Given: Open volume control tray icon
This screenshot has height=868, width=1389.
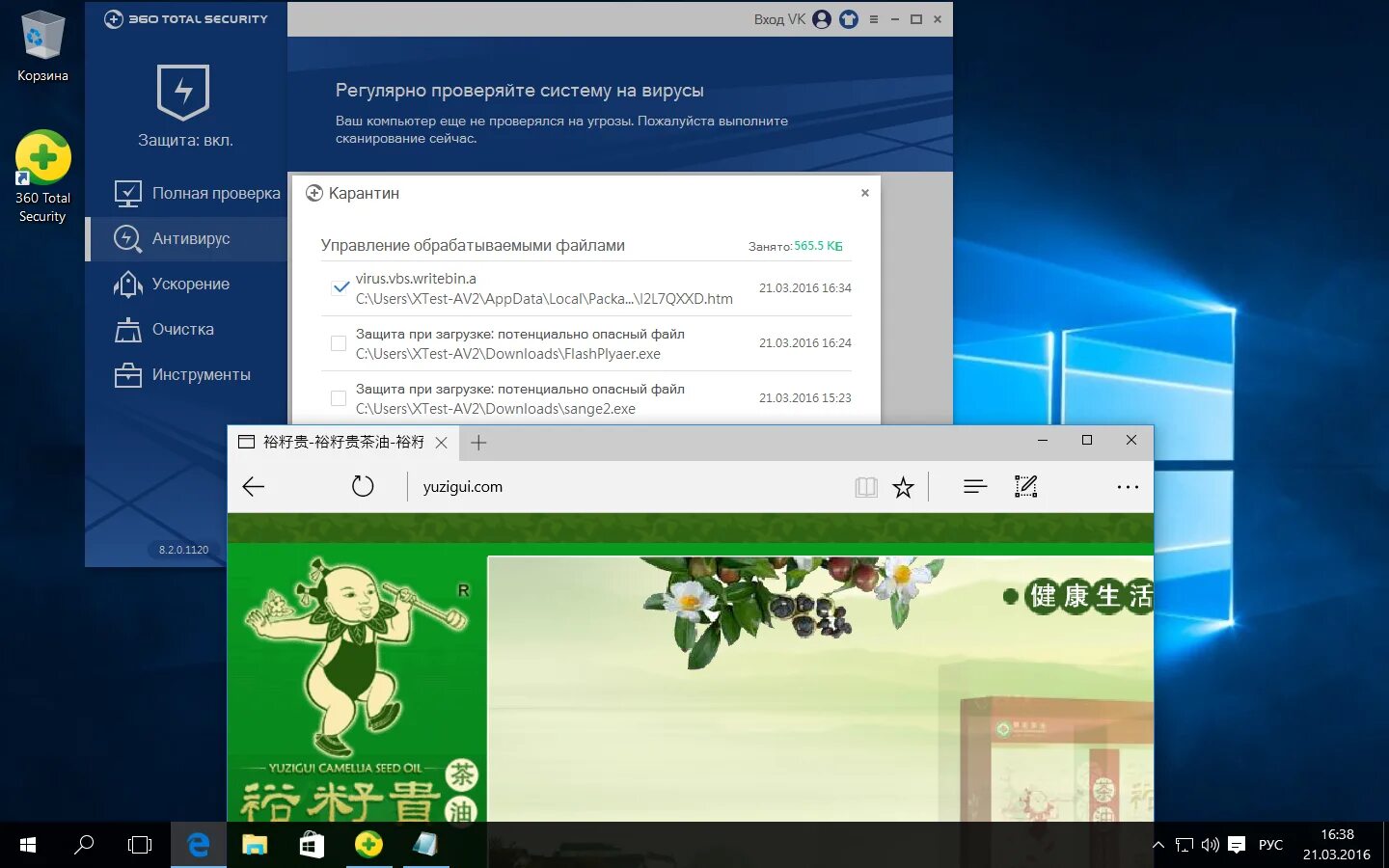Looking at the screenshot, I should 1211,845.
